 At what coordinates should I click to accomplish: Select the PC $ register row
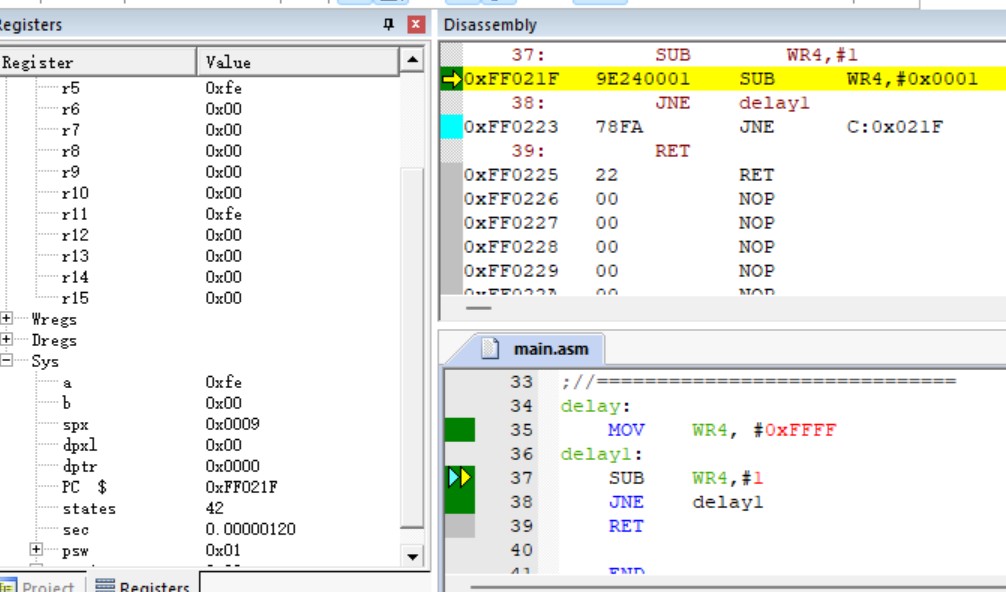tap(199, 487)
